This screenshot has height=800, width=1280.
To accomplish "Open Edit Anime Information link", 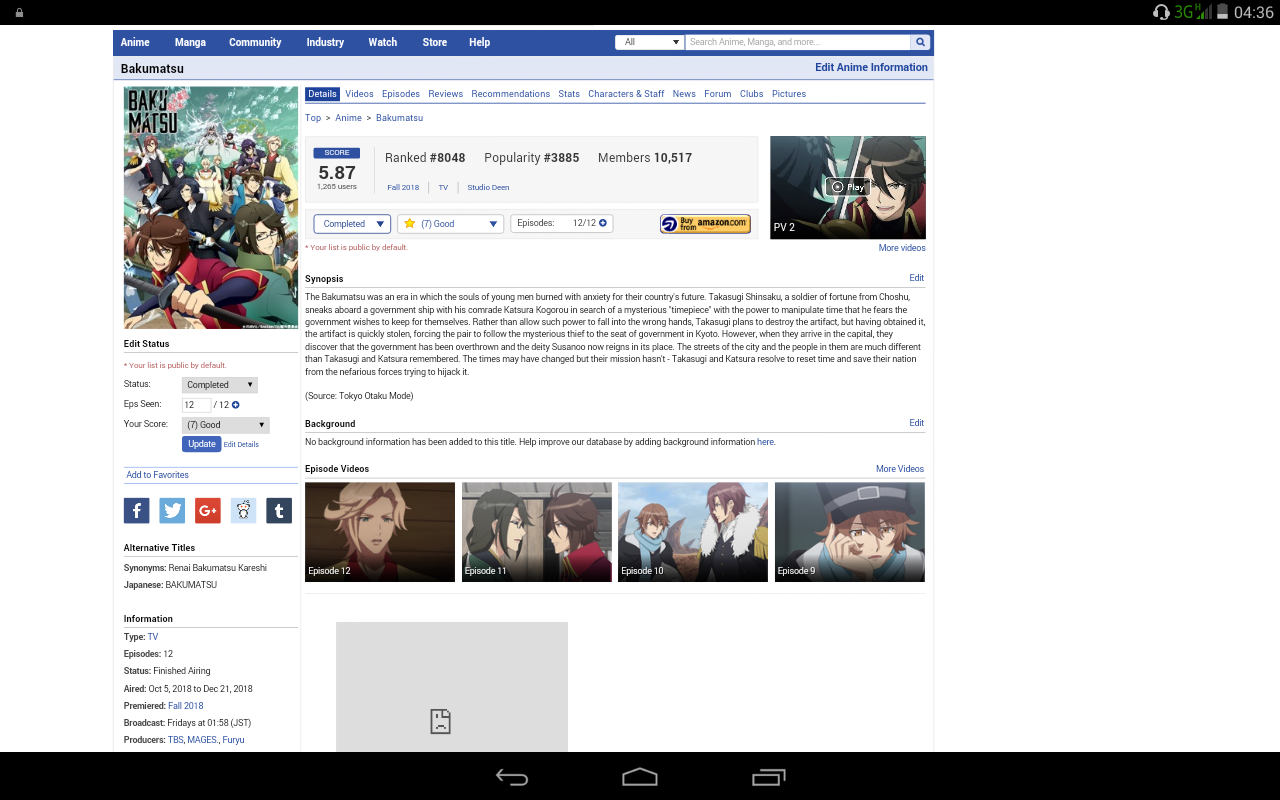I will click(x=871, y=68).
